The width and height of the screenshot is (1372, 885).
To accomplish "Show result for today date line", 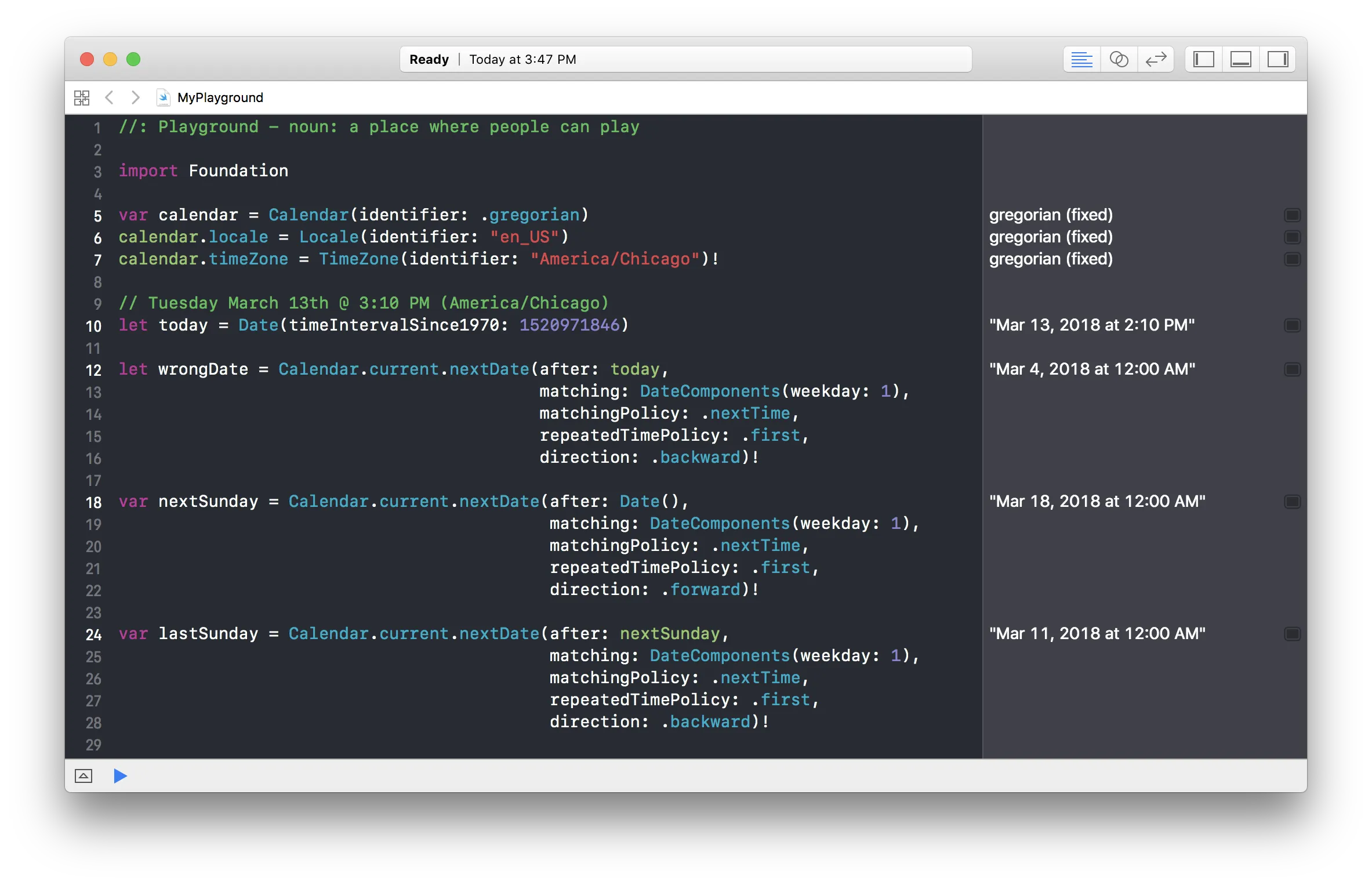I will coord(1293,325).
